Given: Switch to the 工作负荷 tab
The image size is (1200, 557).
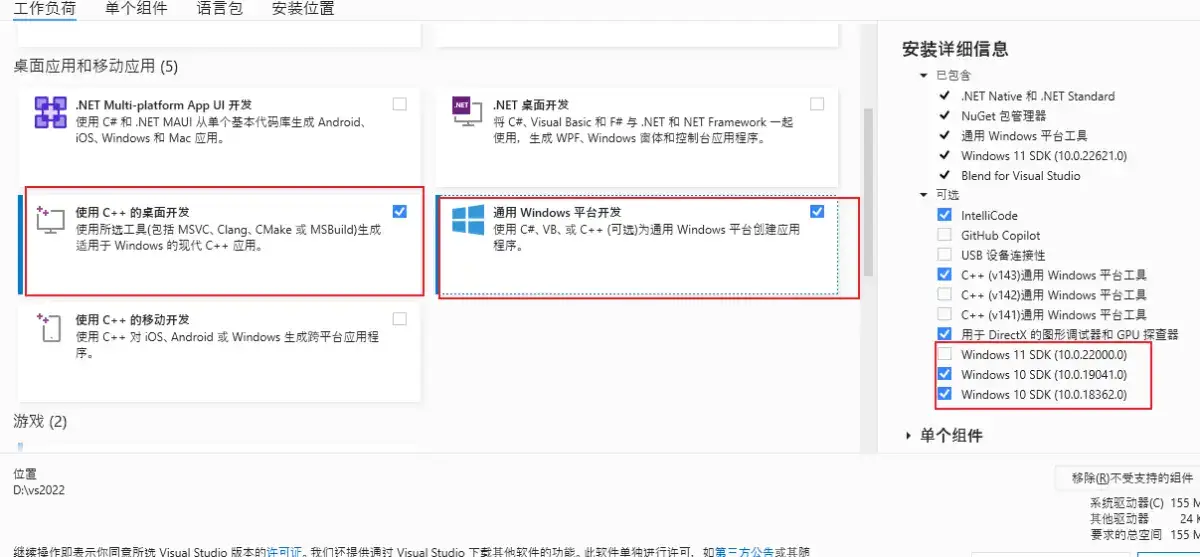Looking at the screenshot, I should [x=44, y=8].
